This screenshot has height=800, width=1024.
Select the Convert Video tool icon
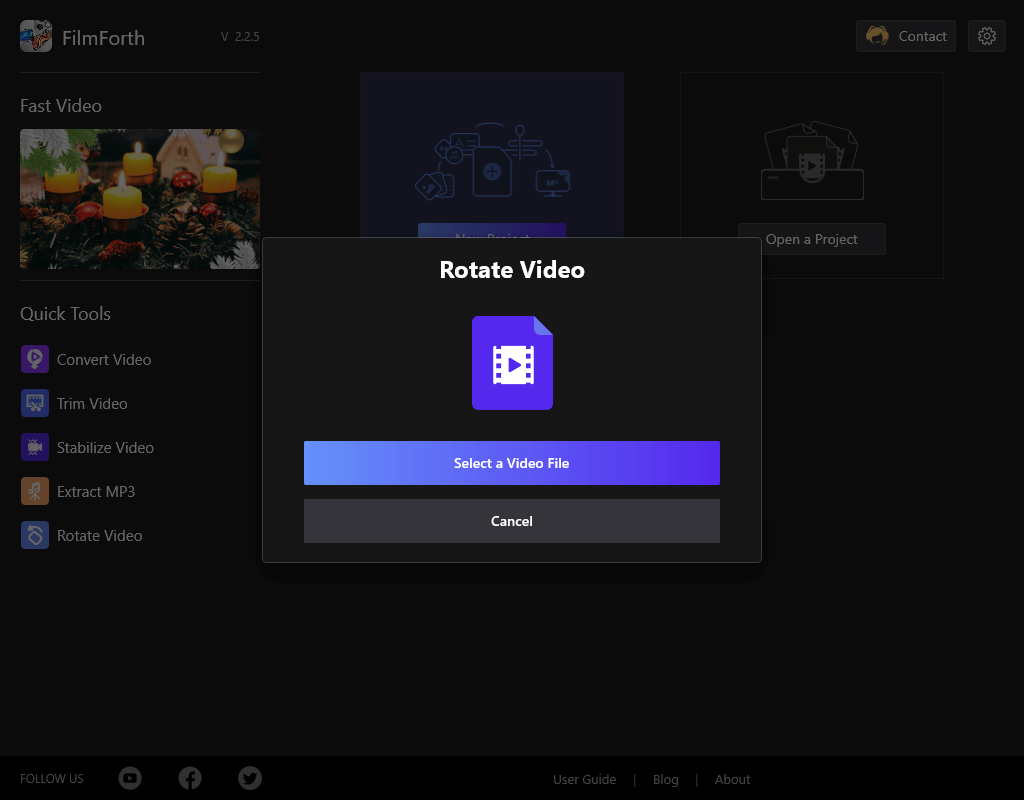pos(35,359)
